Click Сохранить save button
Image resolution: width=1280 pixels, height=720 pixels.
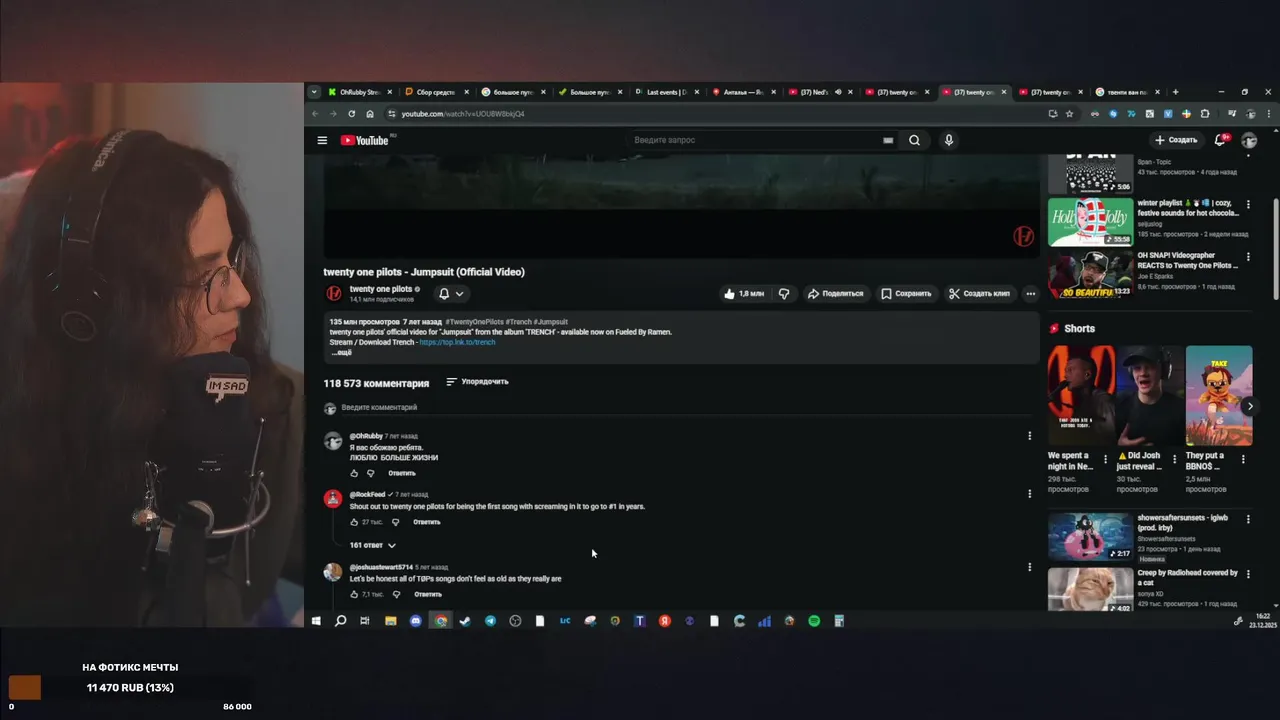[906, 293]
